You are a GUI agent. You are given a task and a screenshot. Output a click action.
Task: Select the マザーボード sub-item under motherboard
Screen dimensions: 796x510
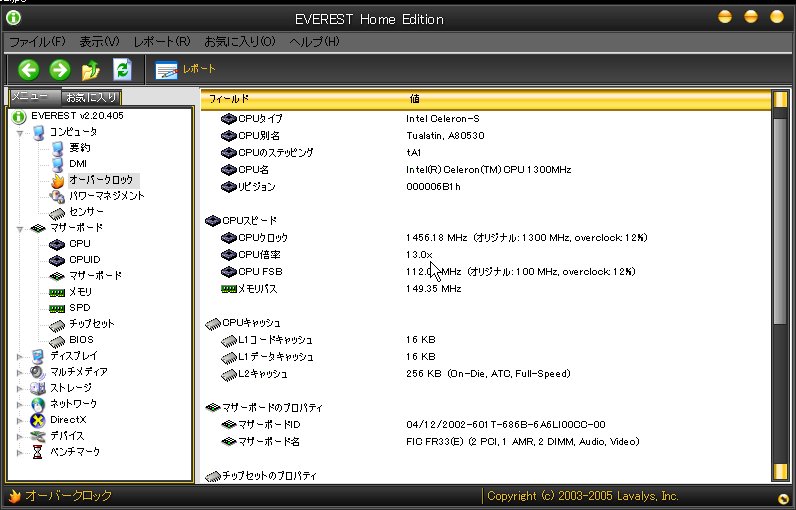(95, 276)
